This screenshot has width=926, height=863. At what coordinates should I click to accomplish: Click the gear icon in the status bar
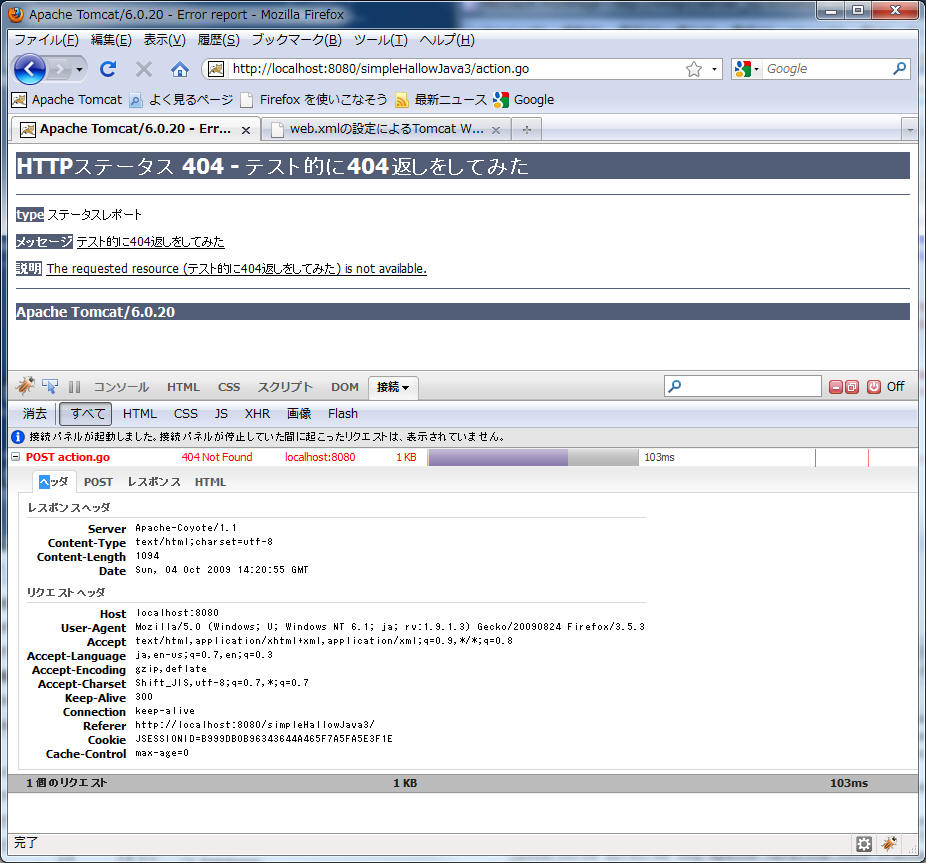pyautogui.click(x=864, y=844)
